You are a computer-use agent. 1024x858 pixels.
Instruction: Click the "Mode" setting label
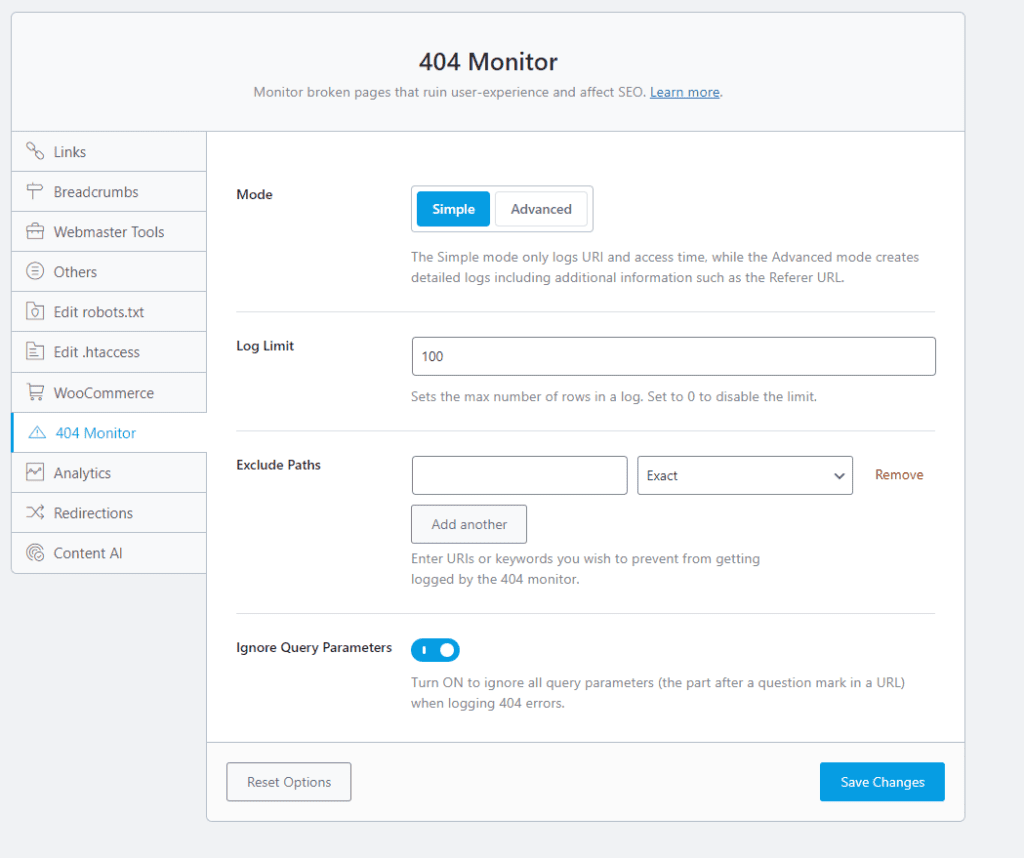pyautogui.click(x=255, y=195)
